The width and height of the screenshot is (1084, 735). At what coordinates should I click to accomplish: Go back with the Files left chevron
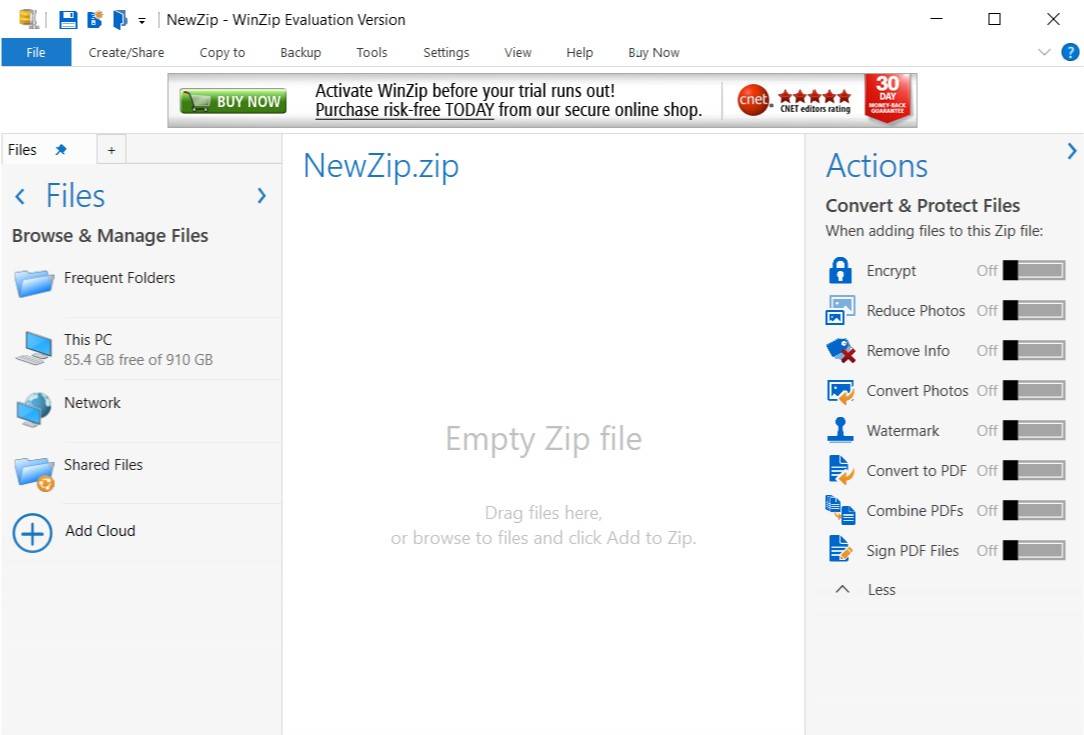(20, 196)
